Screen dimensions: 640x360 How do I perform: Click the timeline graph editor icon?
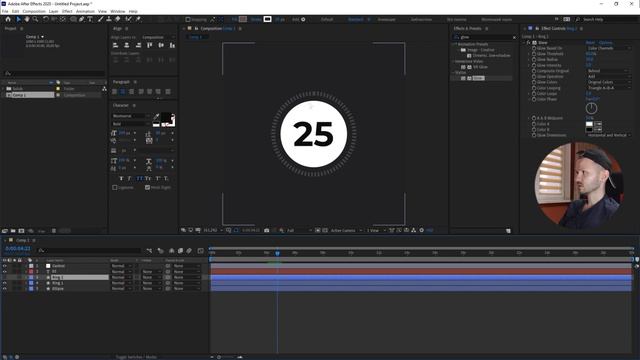pos(200,251)
